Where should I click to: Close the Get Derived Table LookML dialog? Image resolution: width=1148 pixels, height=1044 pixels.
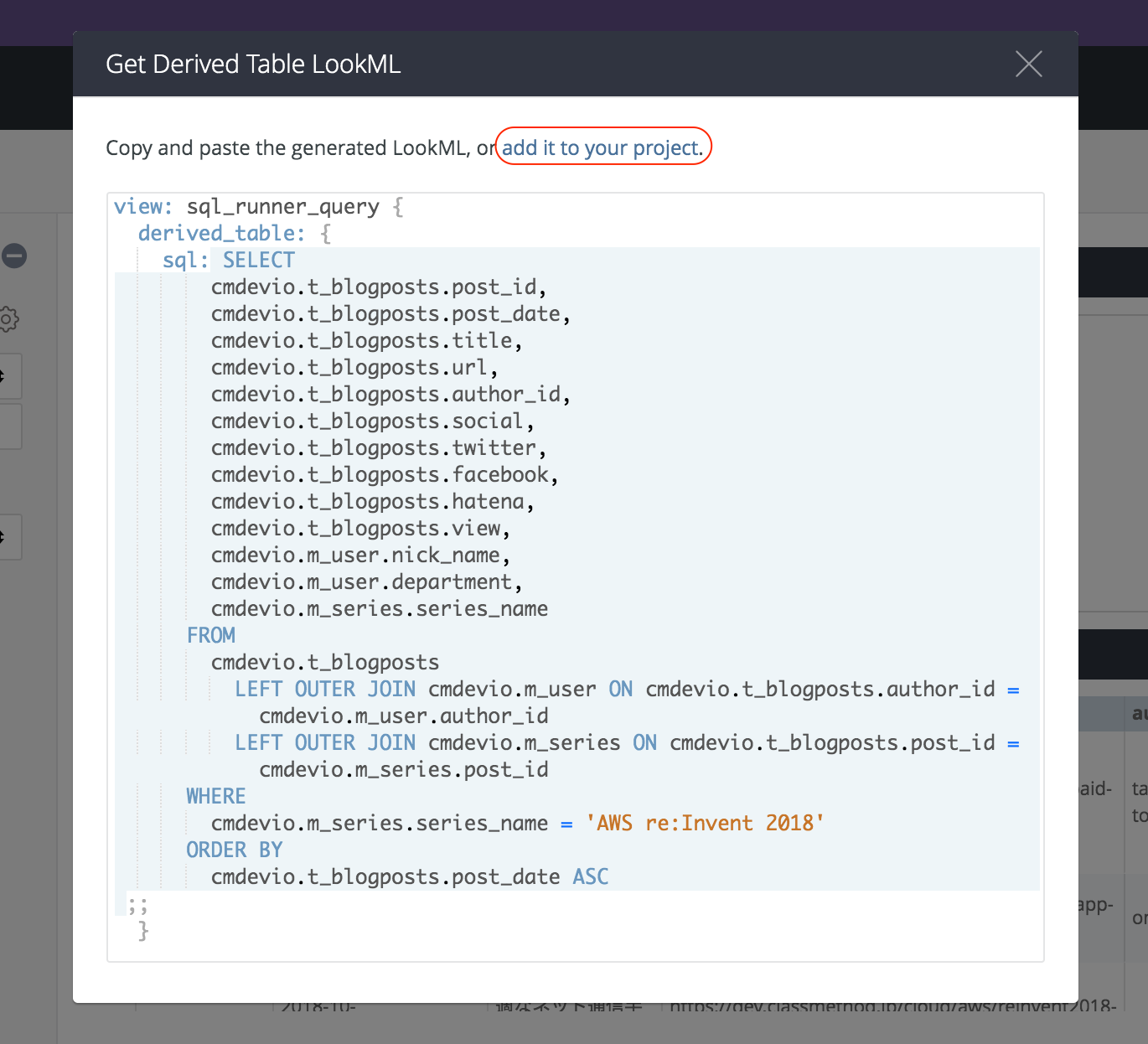coord(1028,64)
